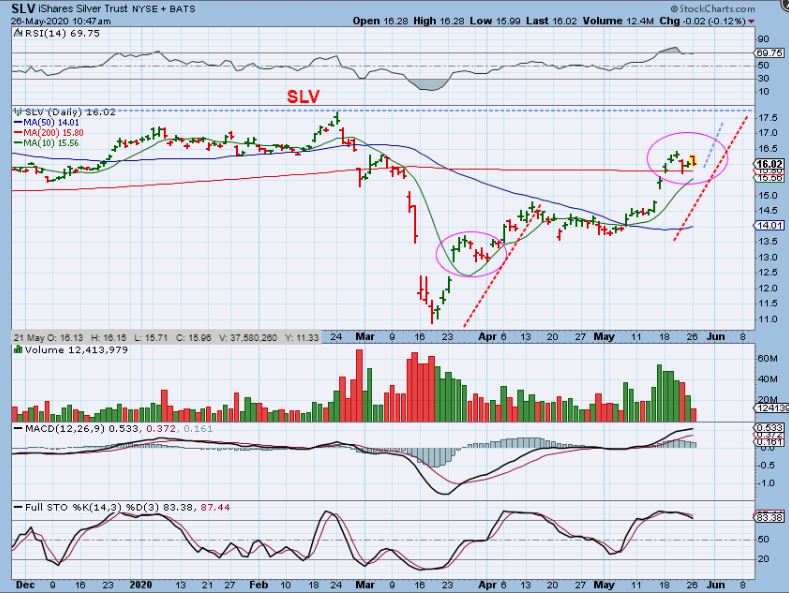
Task: Select the iShares Silver Trust name
Action: click(x=84, y=9)
